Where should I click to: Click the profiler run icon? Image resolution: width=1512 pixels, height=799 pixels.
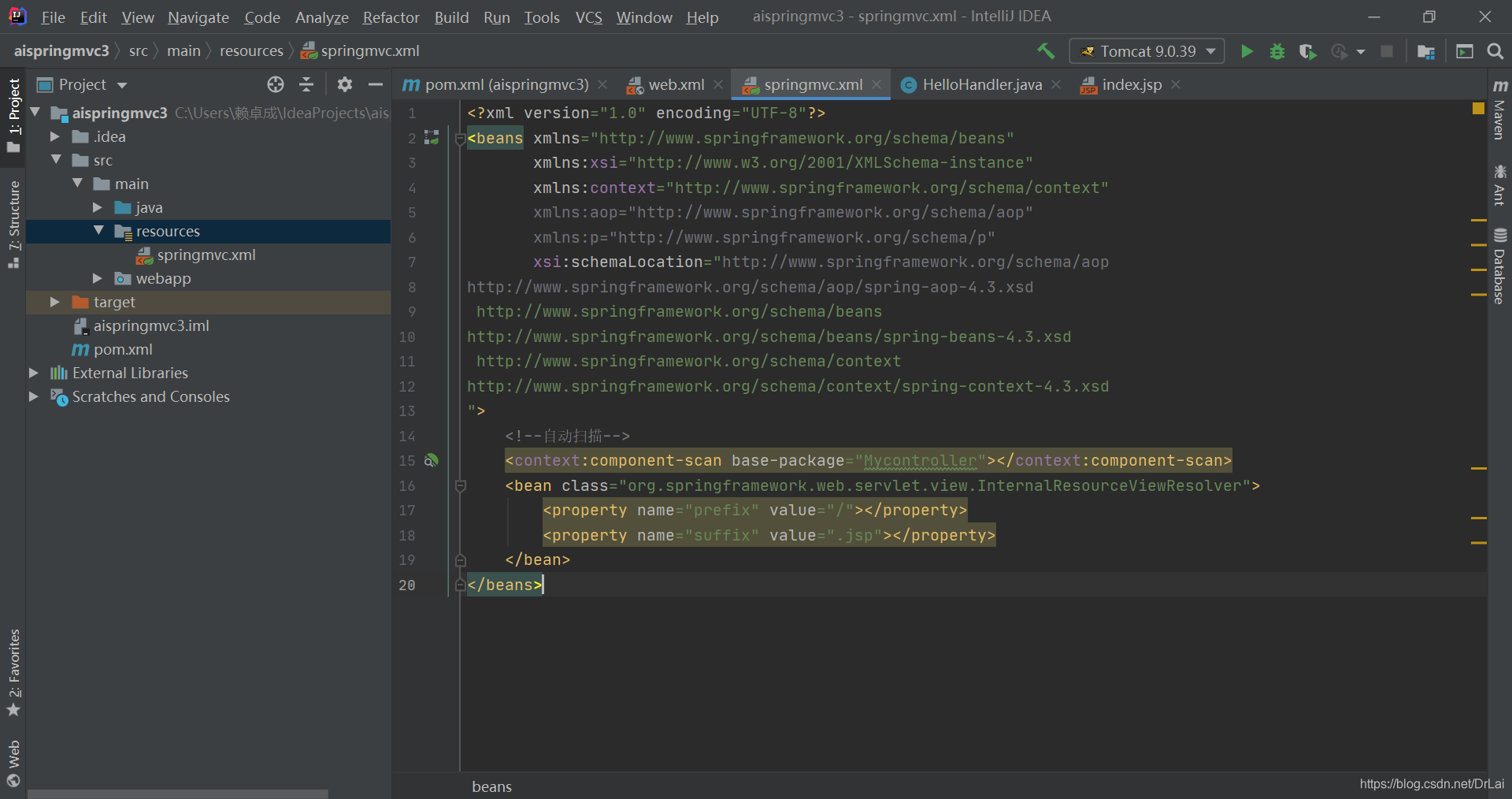pos(1339,51)
